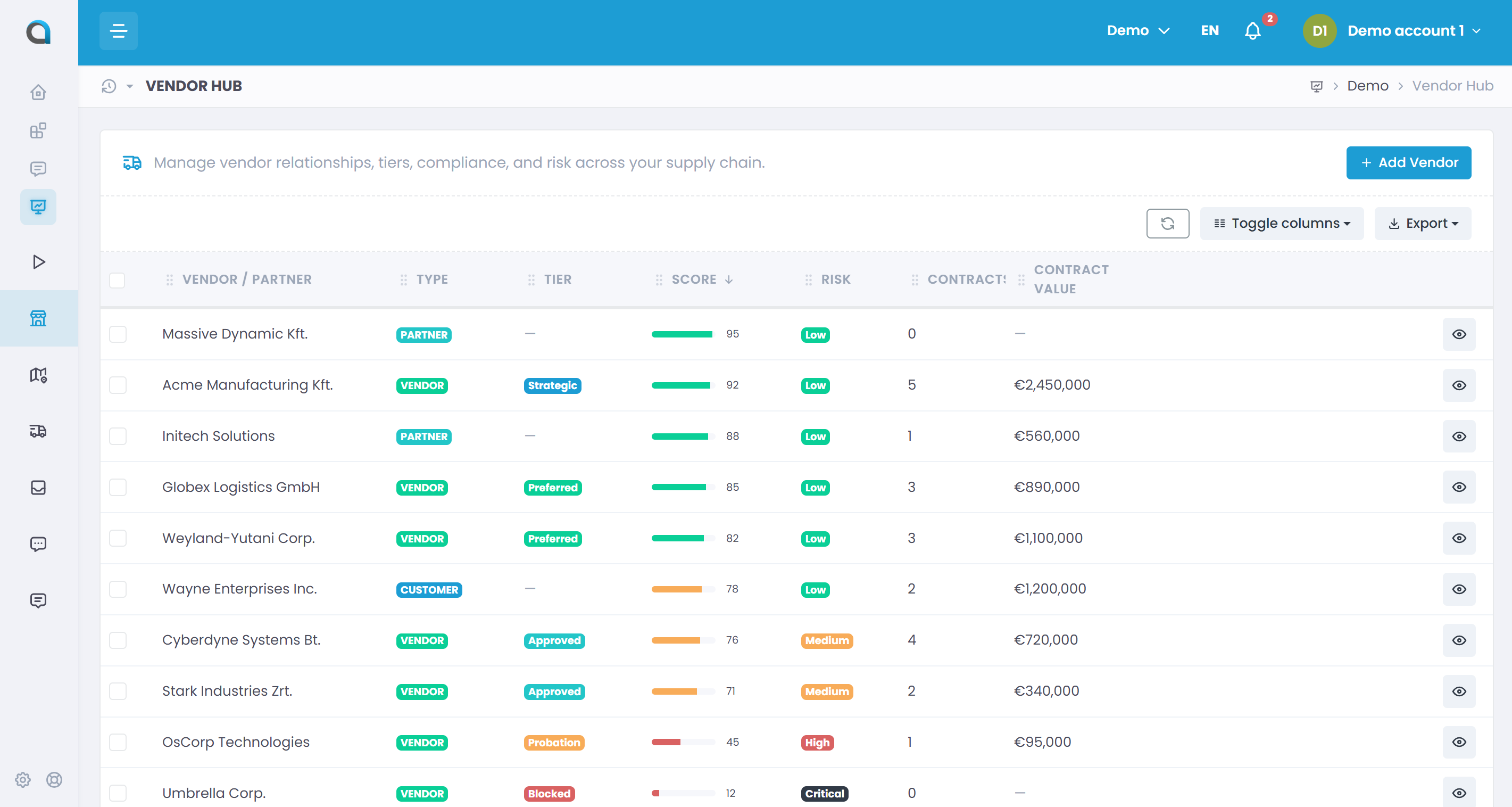Screen dimensions: 1512x807
Task: Click the High risk badge for OsCorp
Action: pos(817,743)
